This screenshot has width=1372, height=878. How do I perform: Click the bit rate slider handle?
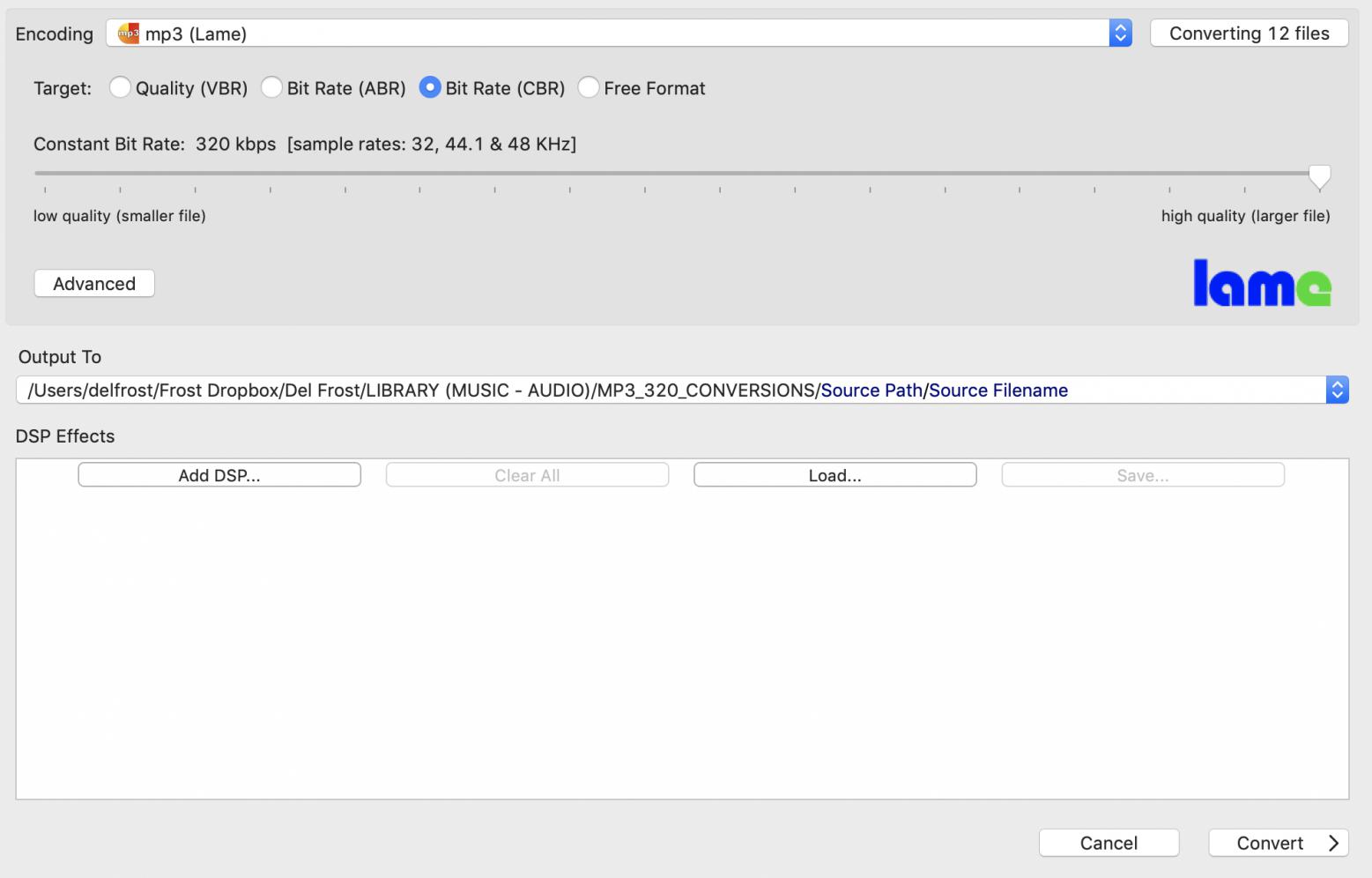coord(1319,177)
